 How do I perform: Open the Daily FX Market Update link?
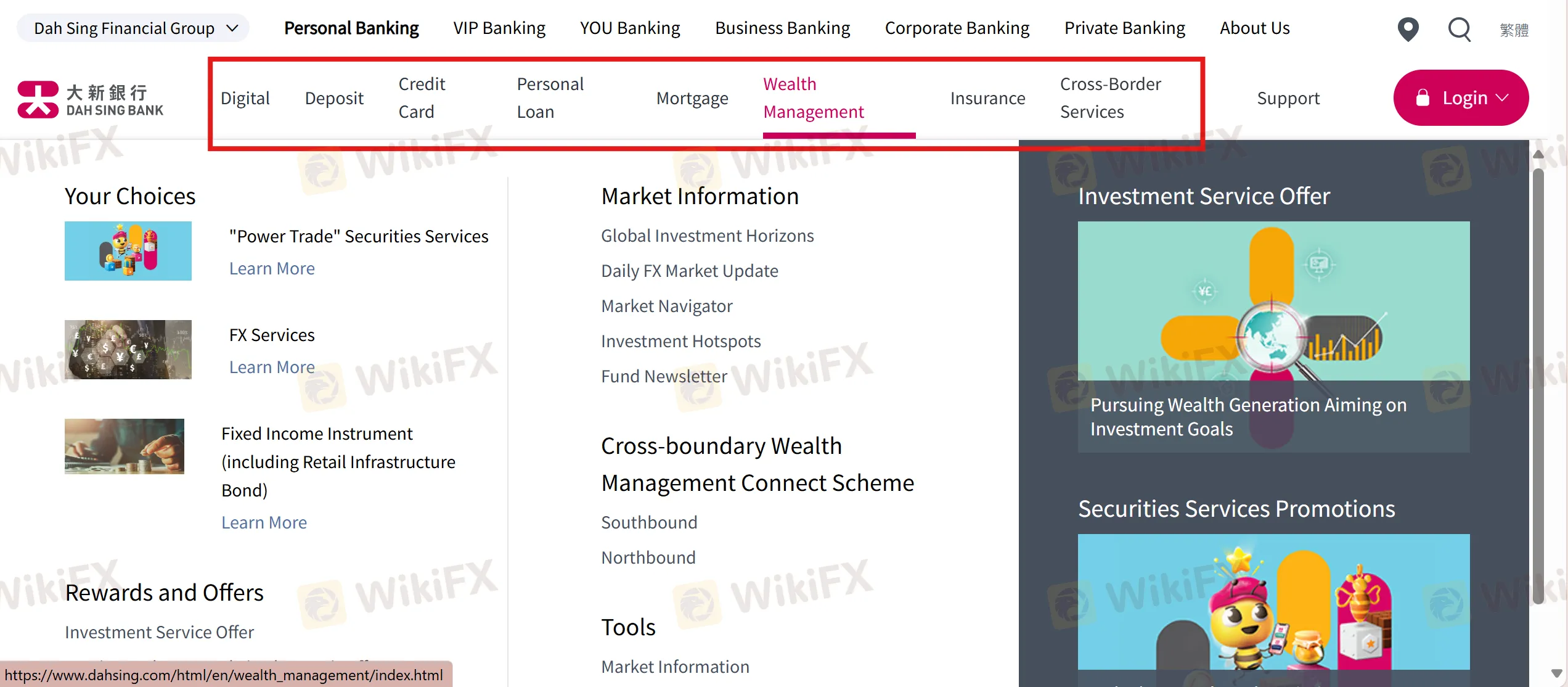pyautogui.click(x=689, y=270)
